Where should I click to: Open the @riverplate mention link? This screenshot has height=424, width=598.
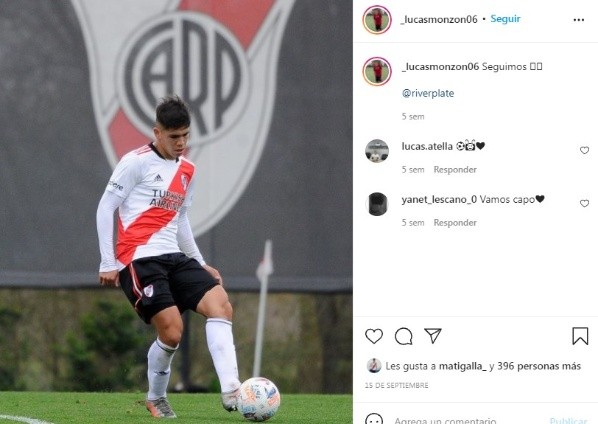(x=428, y=93)
